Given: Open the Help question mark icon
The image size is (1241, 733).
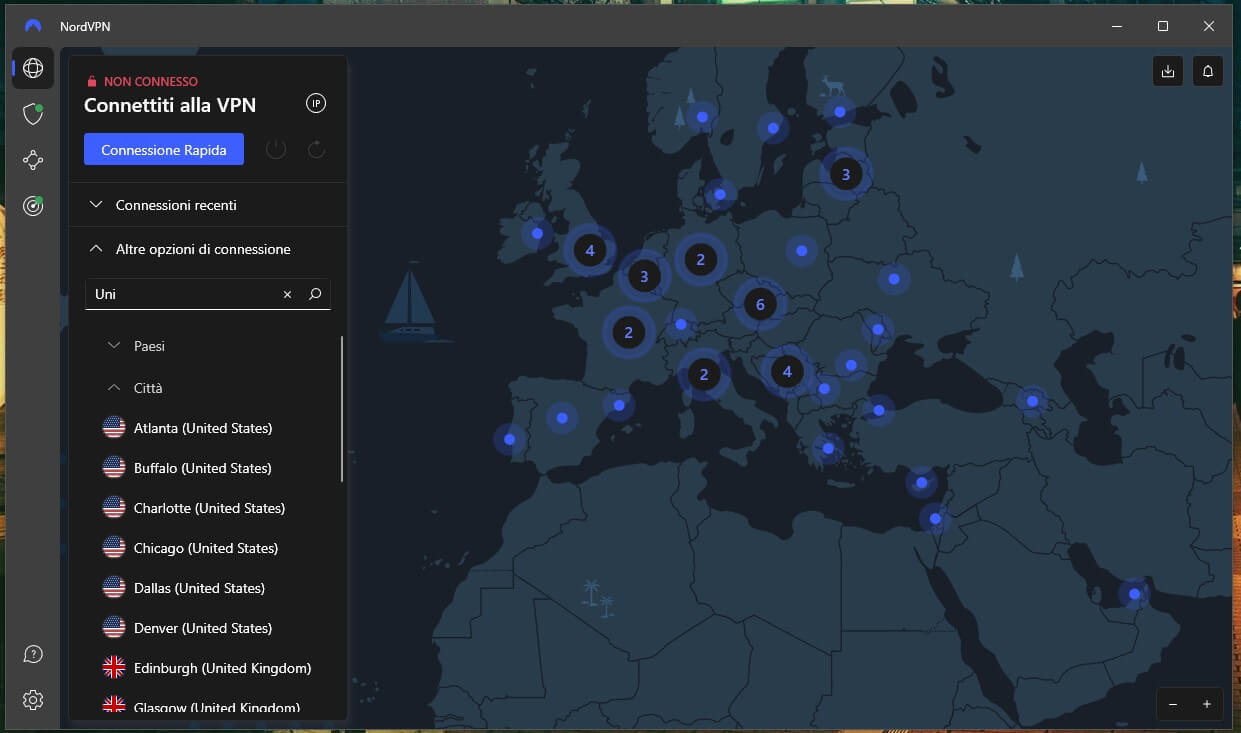Looking at the screenshot, I should [33, 654].
